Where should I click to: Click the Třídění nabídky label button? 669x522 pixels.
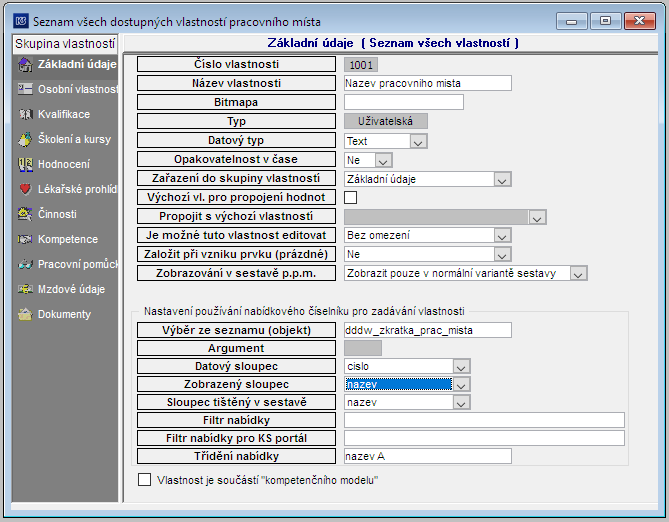236,456
